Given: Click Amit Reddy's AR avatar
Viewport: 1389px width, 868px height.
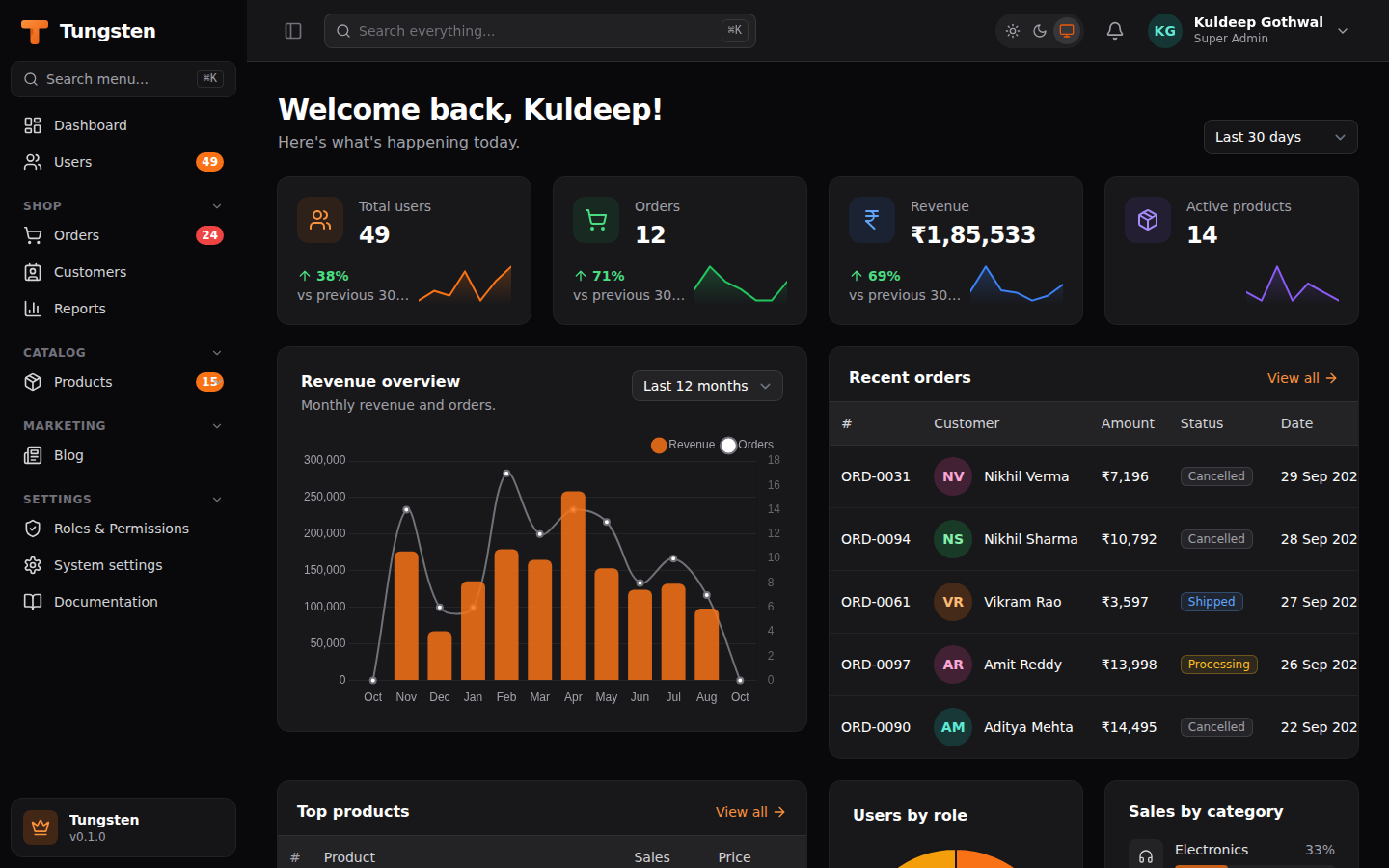Looking at the screenshot, I should click(953, 665).
